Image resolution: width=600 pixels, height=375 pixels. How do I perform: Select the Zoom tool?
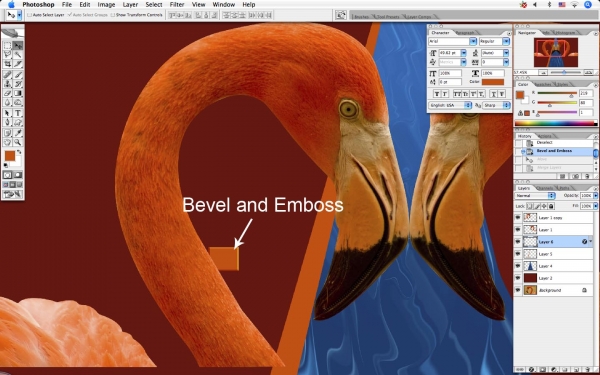18,142
